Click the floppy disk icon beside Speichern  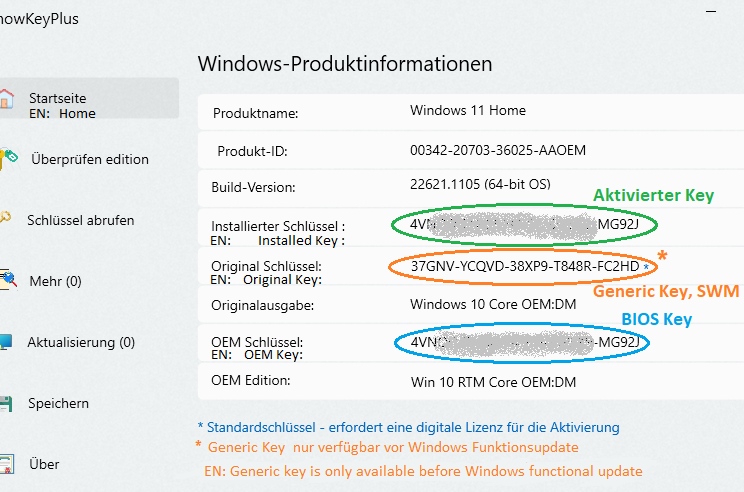pos(6,404)
